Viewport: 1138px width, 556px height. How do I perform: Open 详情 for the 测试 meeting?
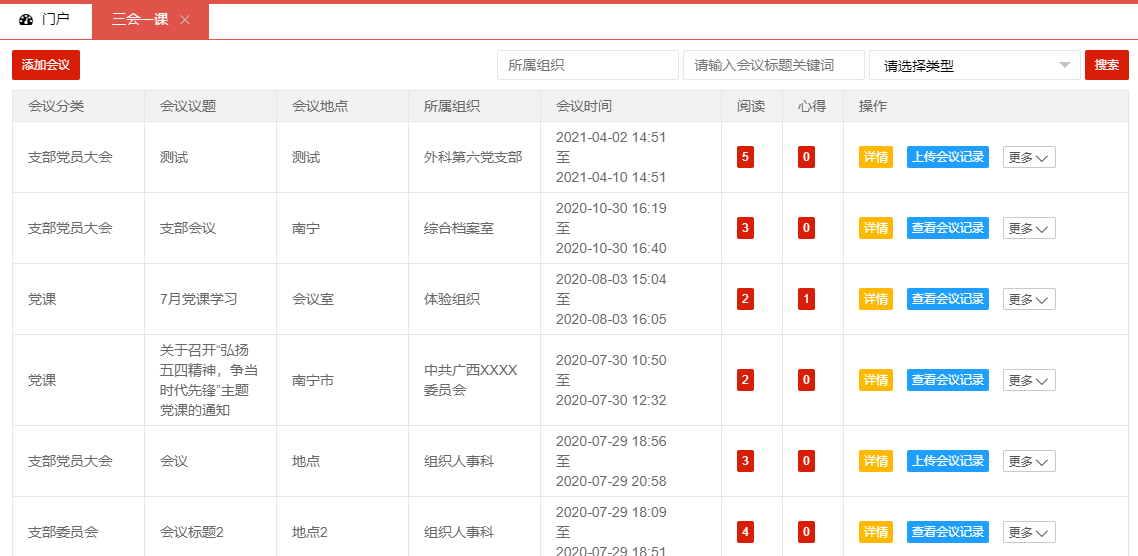point(876,157)
